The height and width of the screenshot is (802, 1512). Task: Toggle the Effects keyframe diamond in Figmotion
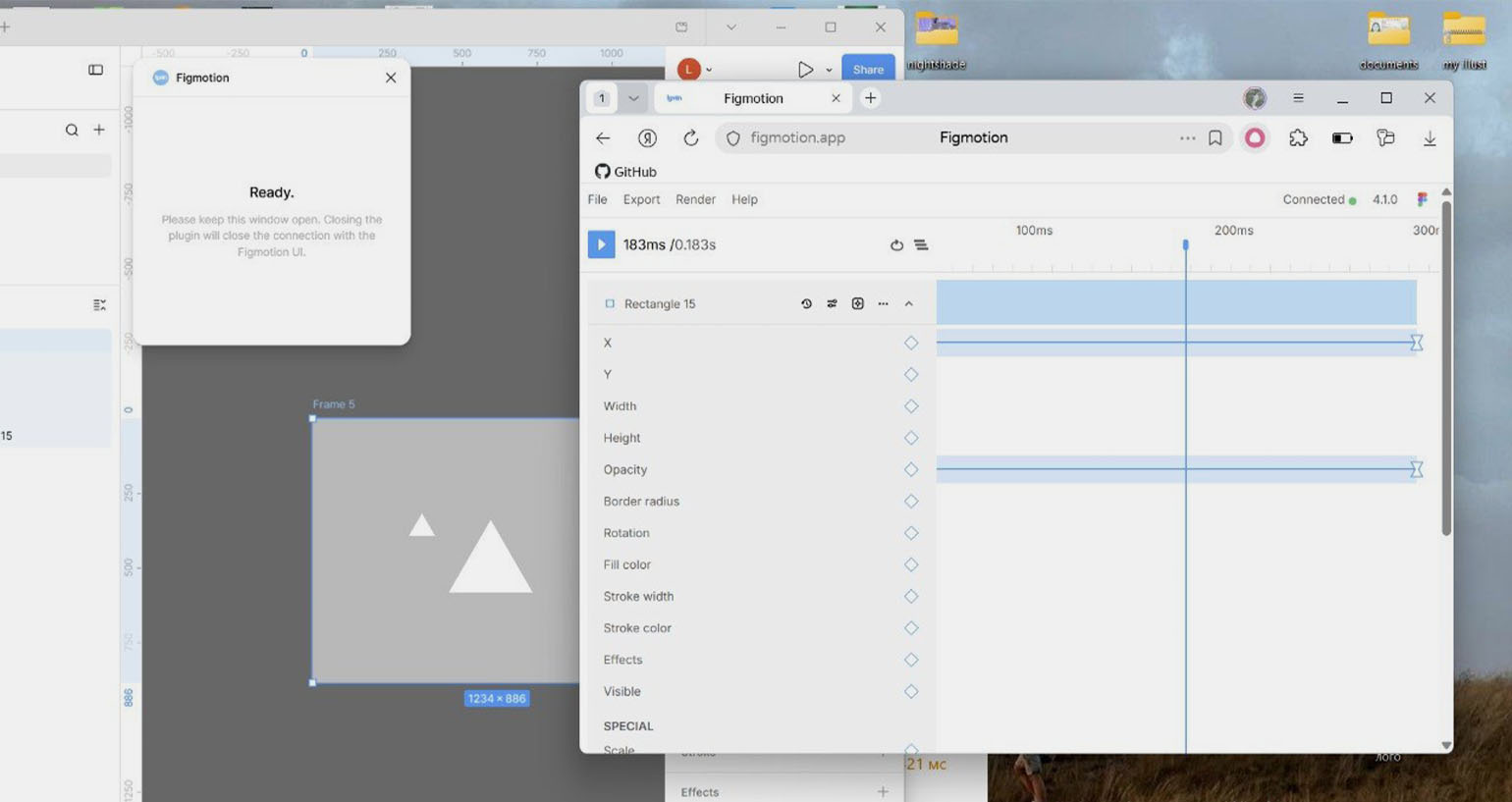click(x=911, y=660)
